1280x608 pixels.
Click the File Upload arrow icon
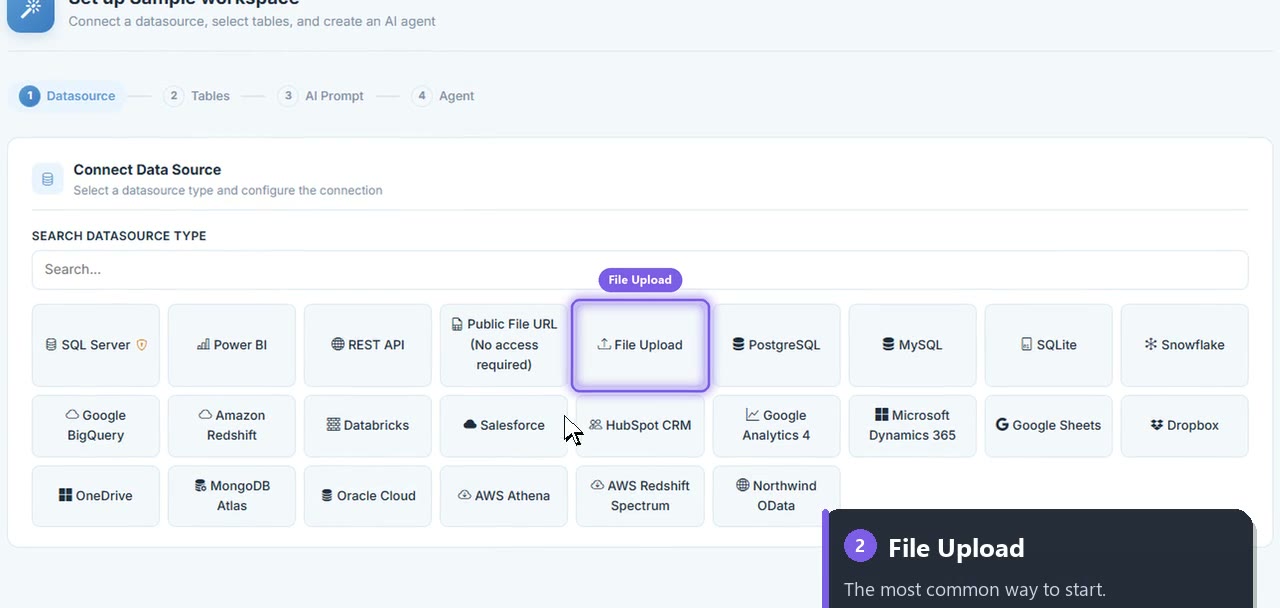604,345
